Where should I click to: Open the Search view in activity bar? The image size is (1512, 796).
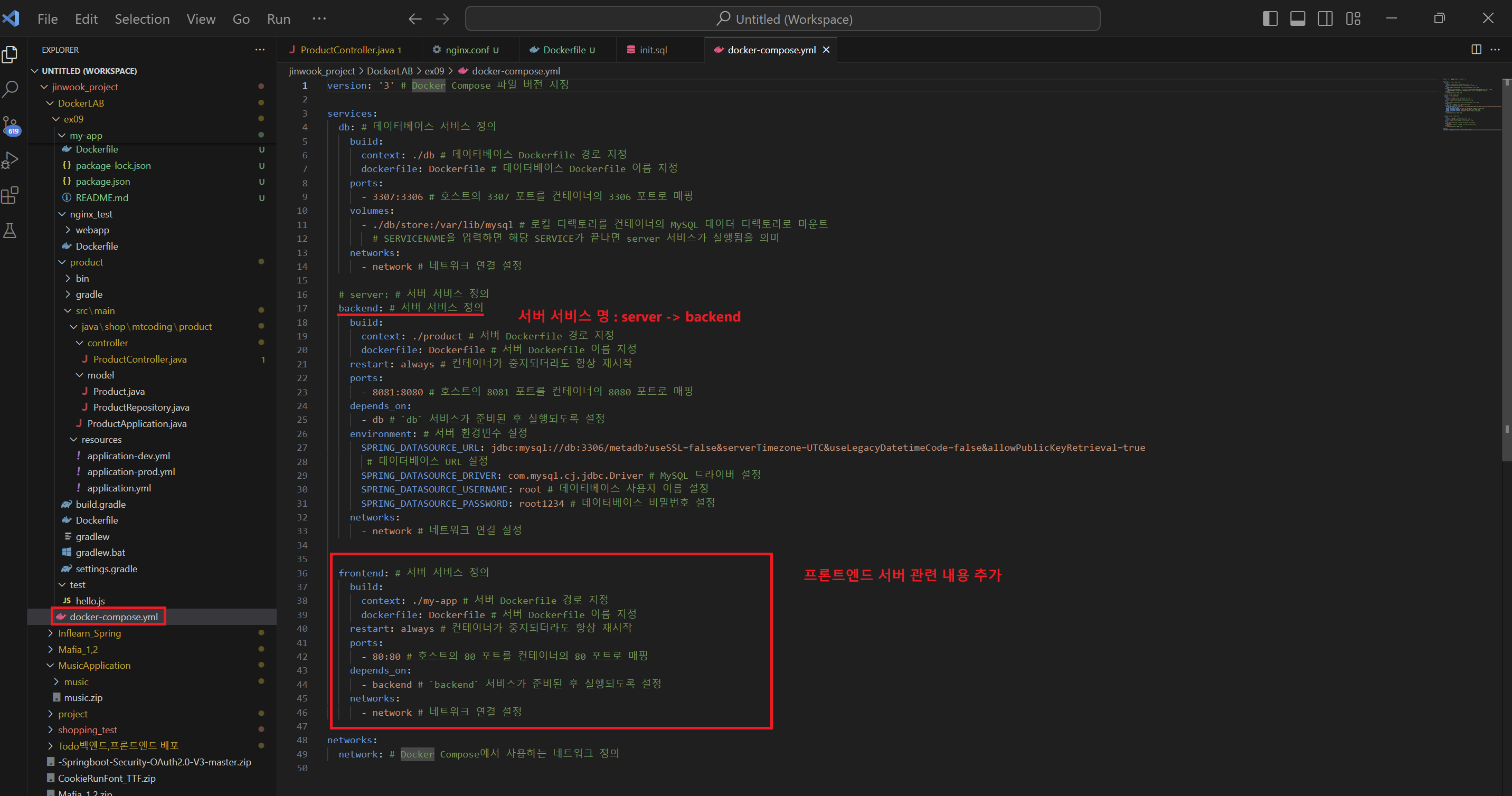coord(11,89)
